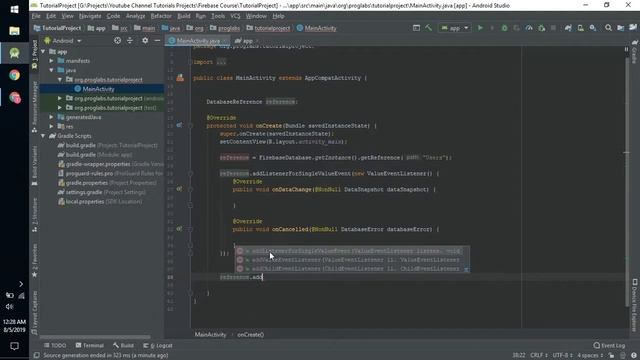Click the collapse all icon in Project panel

click(x=130, y=40)
